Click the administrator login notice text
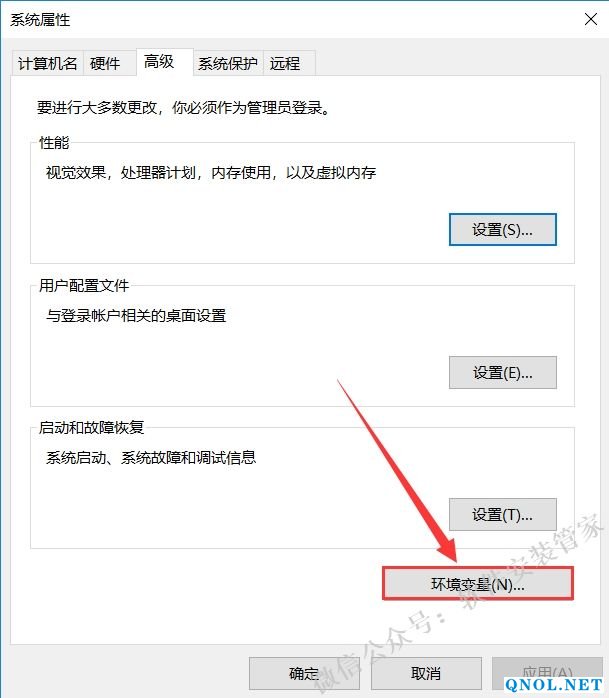609x698 pixels. point(183,108)
